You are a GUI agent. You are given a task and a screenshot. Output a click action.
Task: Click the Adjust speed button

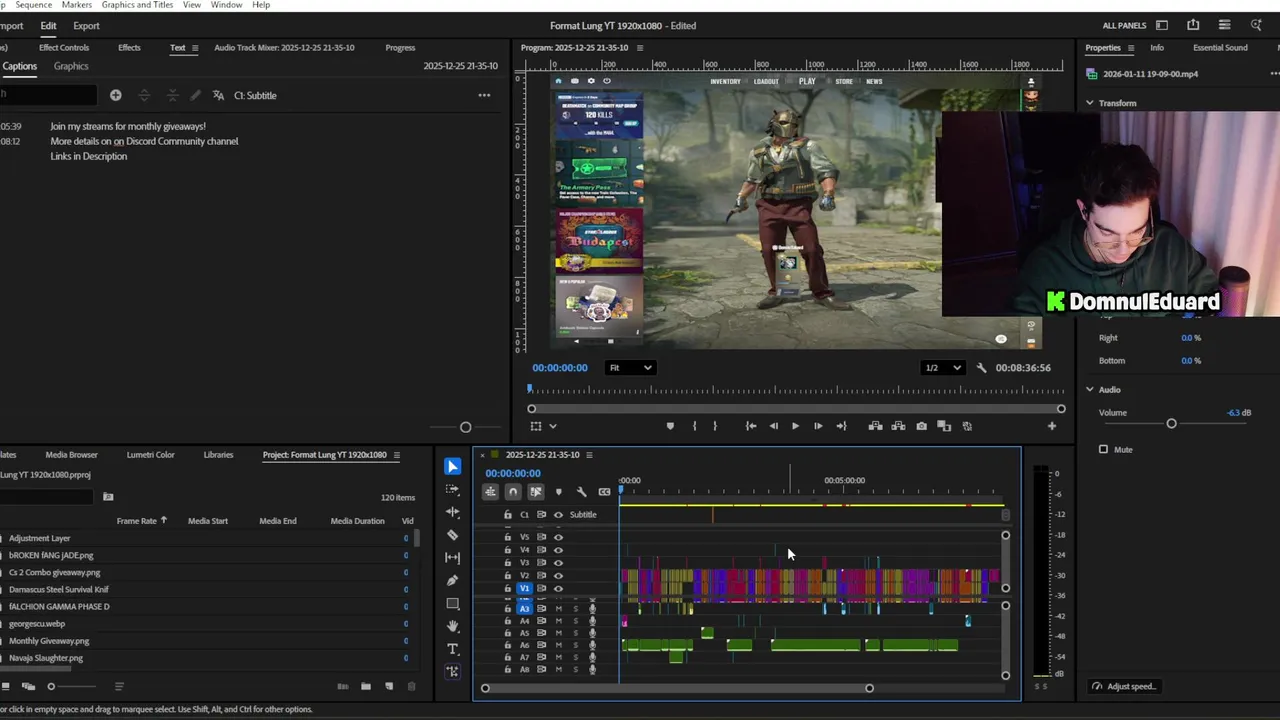pyautogui.click(x=1124, y=687)
